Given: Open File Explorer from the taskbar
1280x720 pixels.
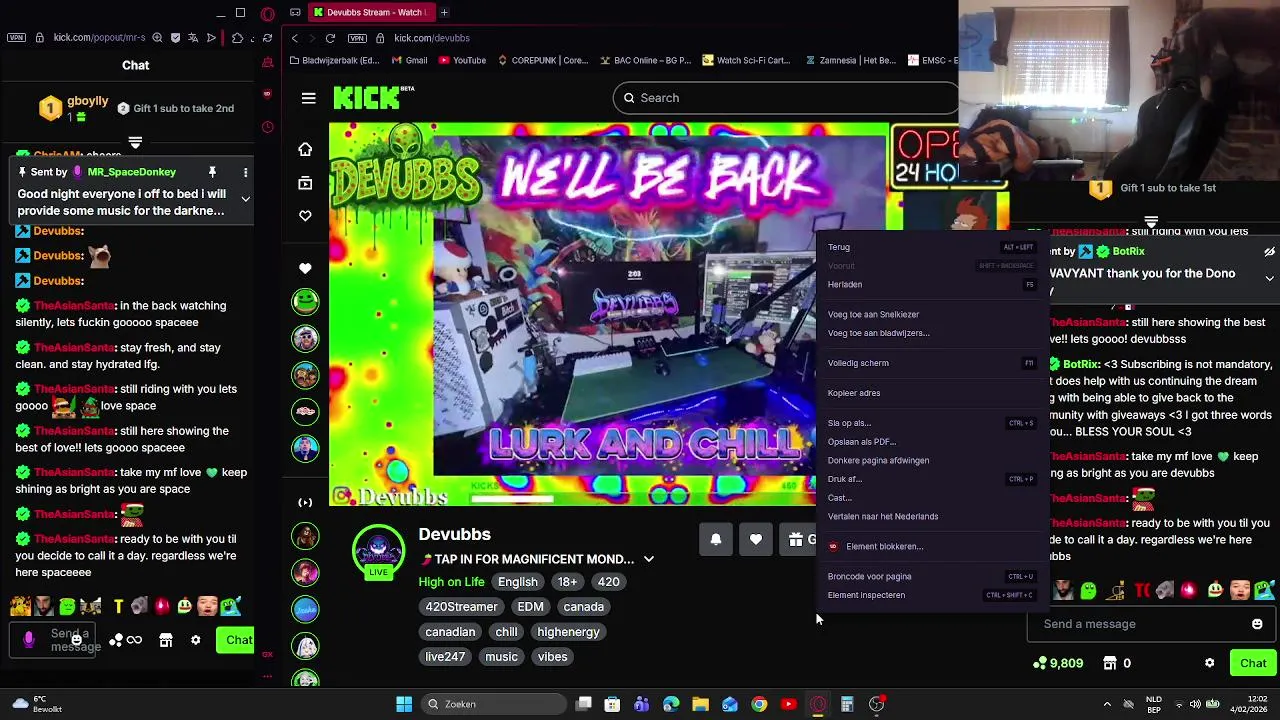Looking at the screenshot, I should tap(700, 704).
